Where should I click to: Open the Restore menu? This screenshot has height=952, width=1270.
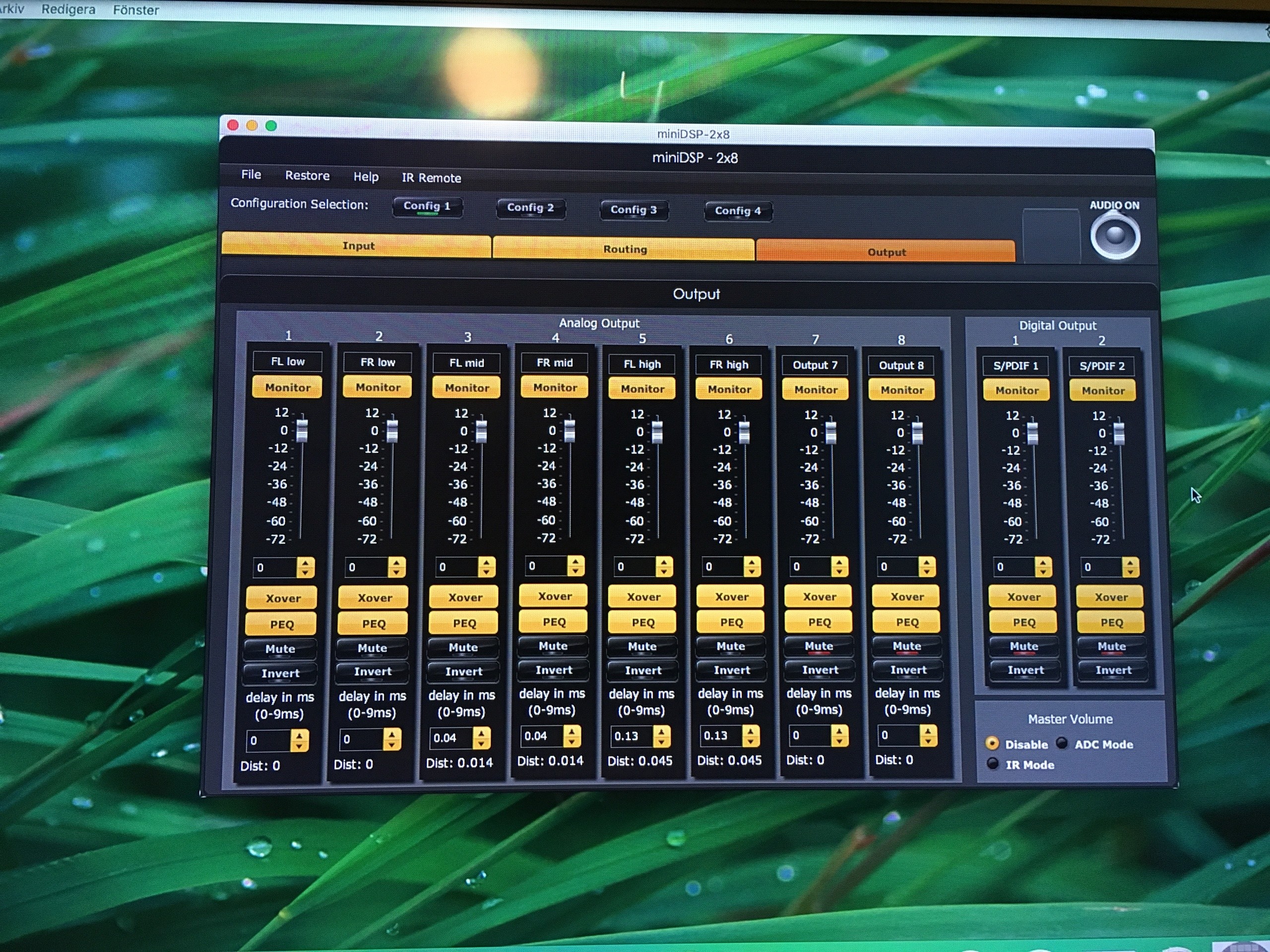pos(307,176)
